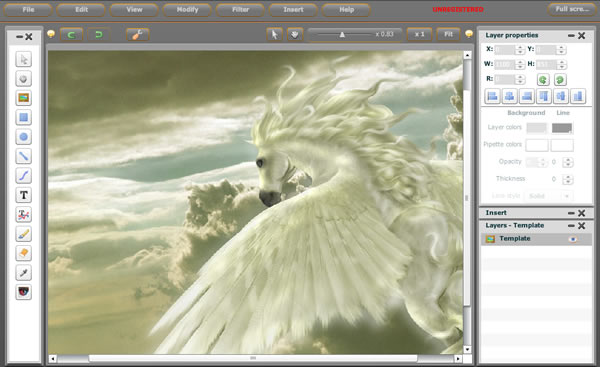This screenshot has width=600, height=367.
Task: Click the redo arrow button
Action: pyautogui.click(x=98, y=35)
